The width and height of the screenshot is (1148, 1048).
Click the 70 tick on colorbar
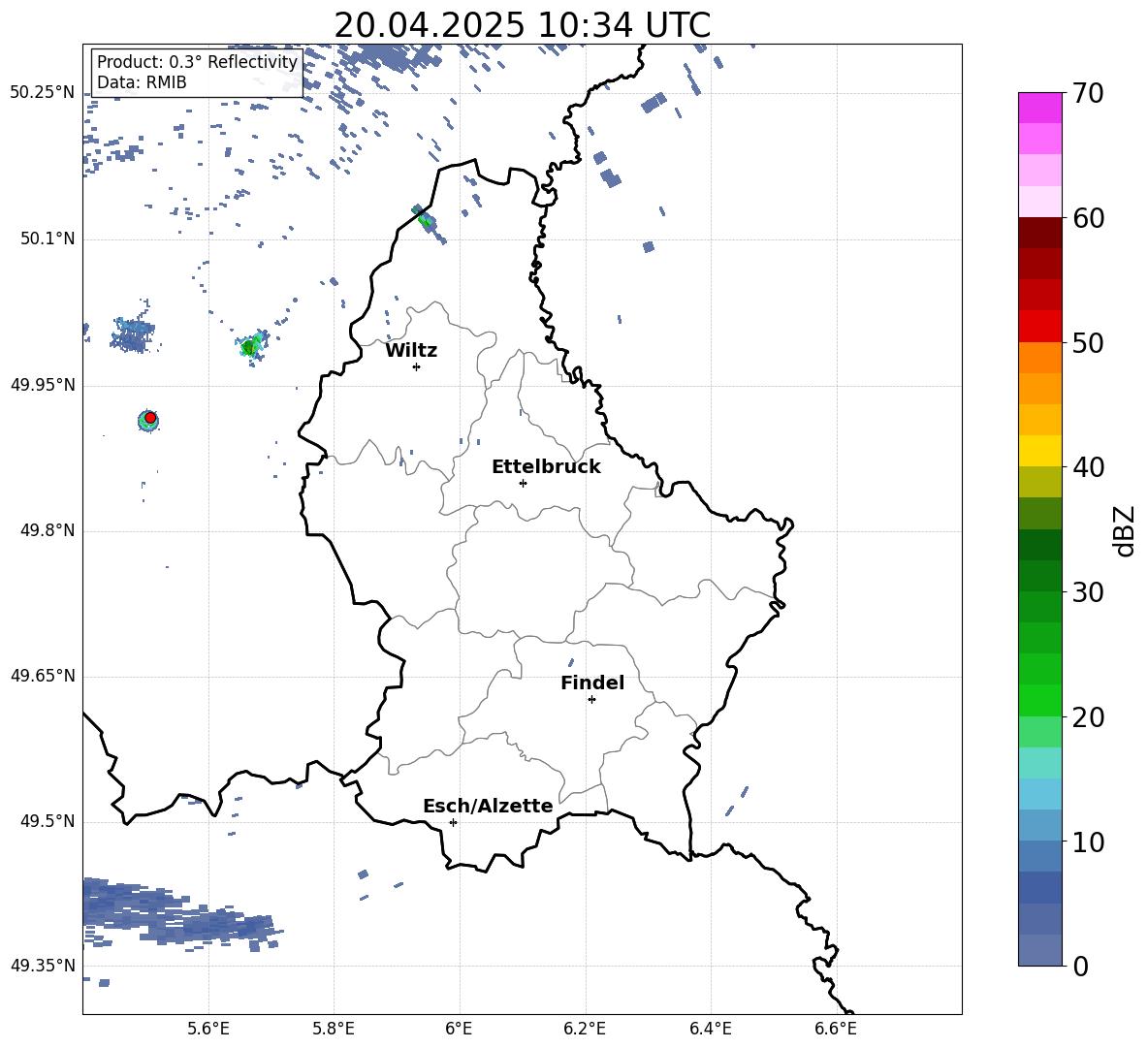[1088, 94]
